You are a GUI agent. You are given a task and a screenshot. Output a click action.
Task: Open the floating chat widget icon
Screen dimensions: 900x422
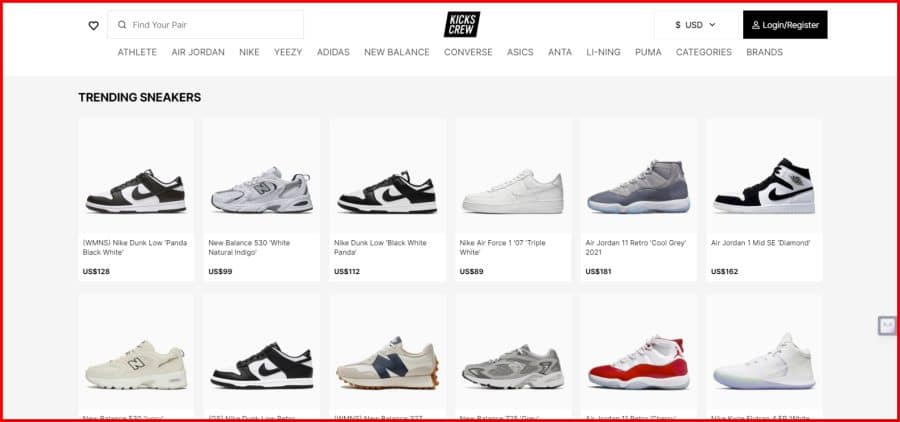coord(887,326)
